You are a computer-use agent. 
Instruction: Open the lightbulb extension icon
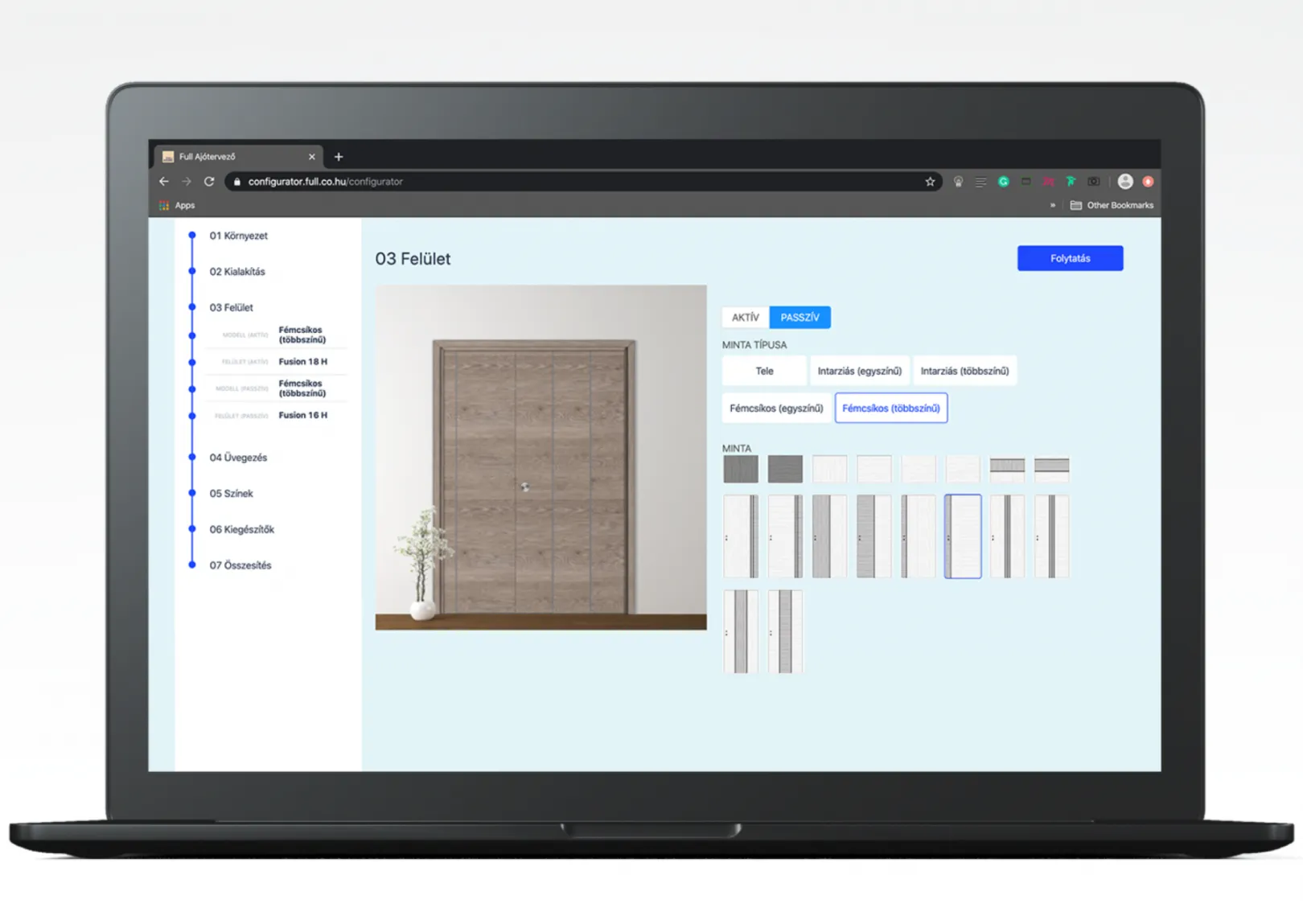point(958,182)
